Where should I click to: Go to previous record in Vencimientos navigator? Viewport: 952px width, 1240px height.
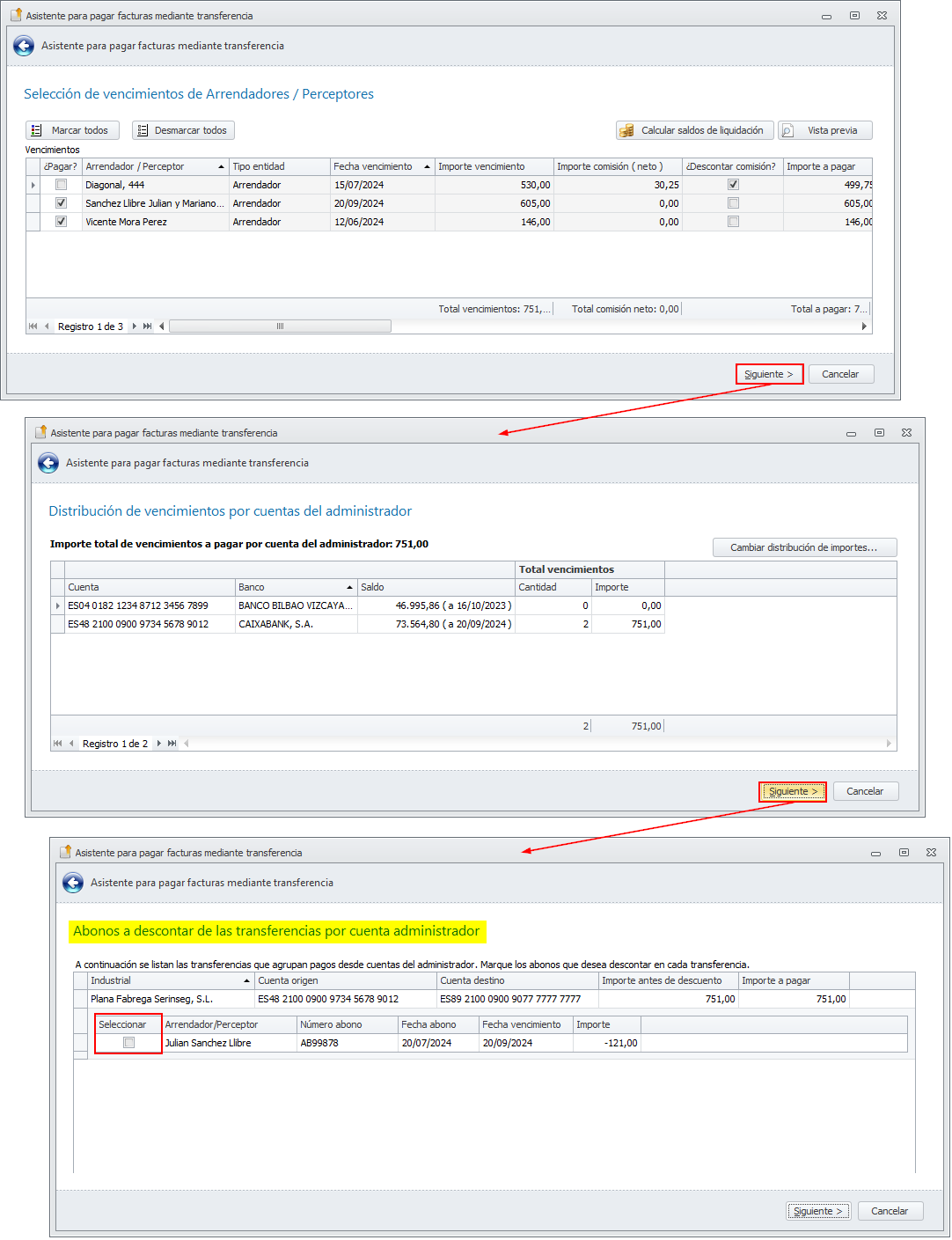pyautogui.click(x=48, y=327)
